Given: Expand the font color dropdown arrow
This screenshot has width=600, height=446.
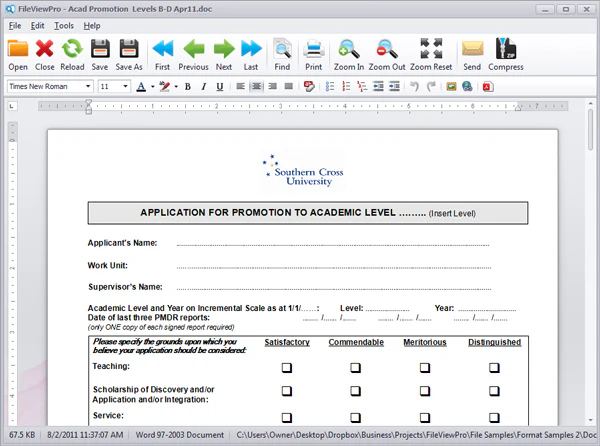Looking at the screenshot, I should click(x=153, y=86).
